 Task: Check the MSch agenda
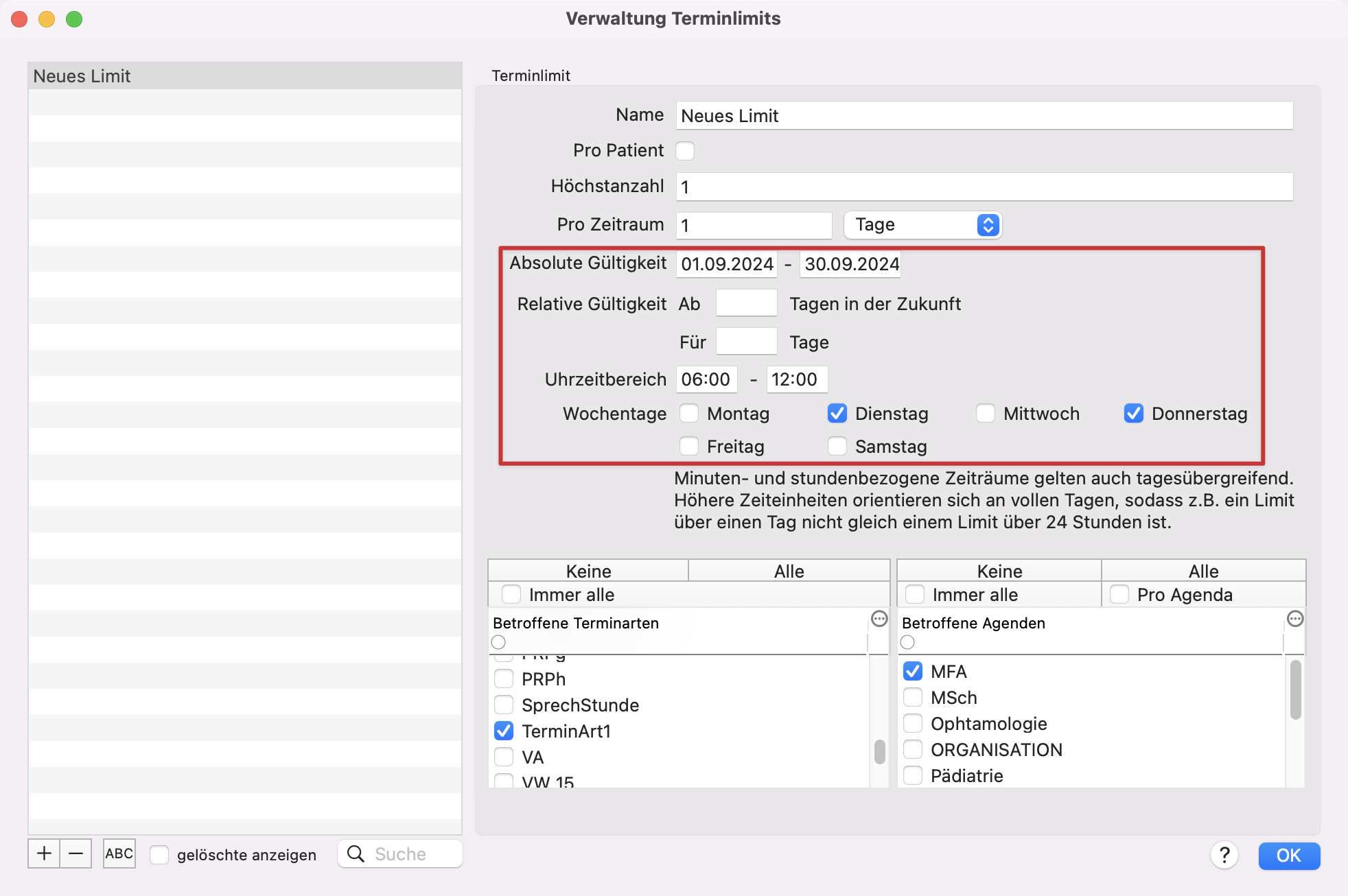tap(913, 697)
